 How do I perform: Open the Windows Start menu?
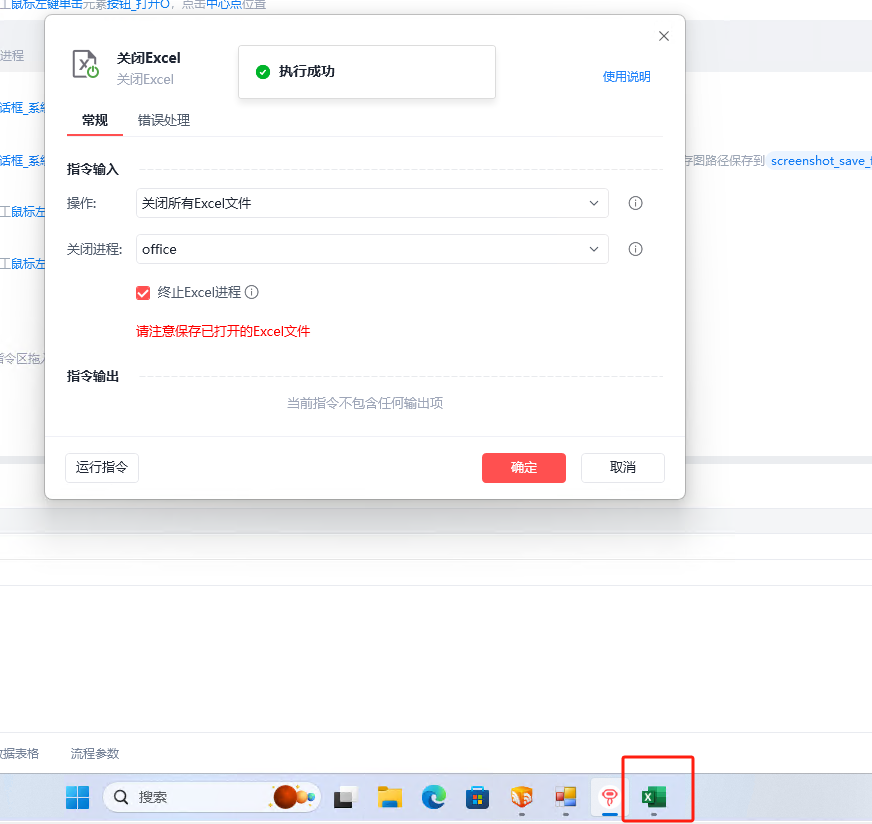pos(77,797)
